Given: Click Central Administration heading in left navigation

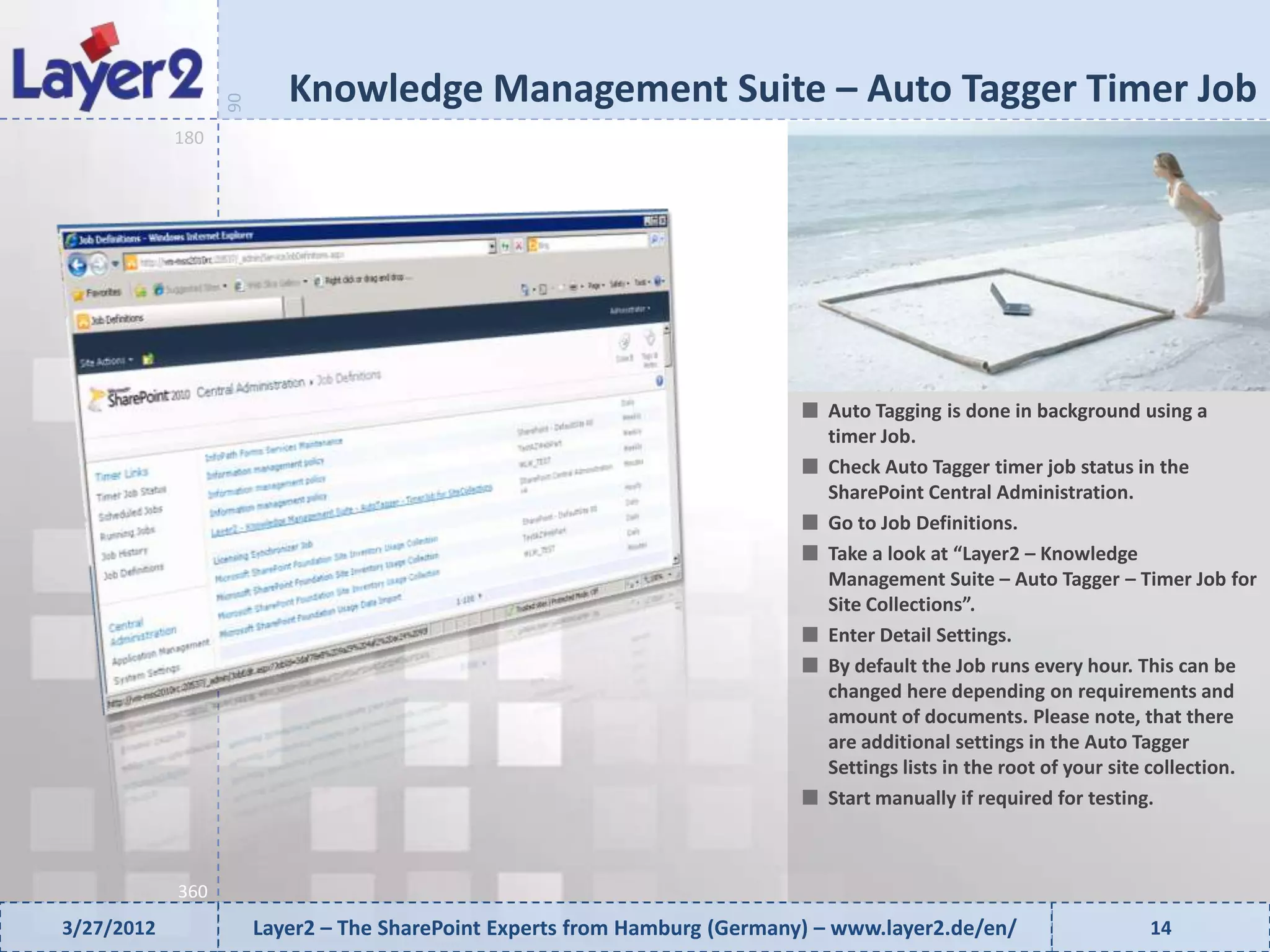Looking at the screenshot, I should coord(143,632).
